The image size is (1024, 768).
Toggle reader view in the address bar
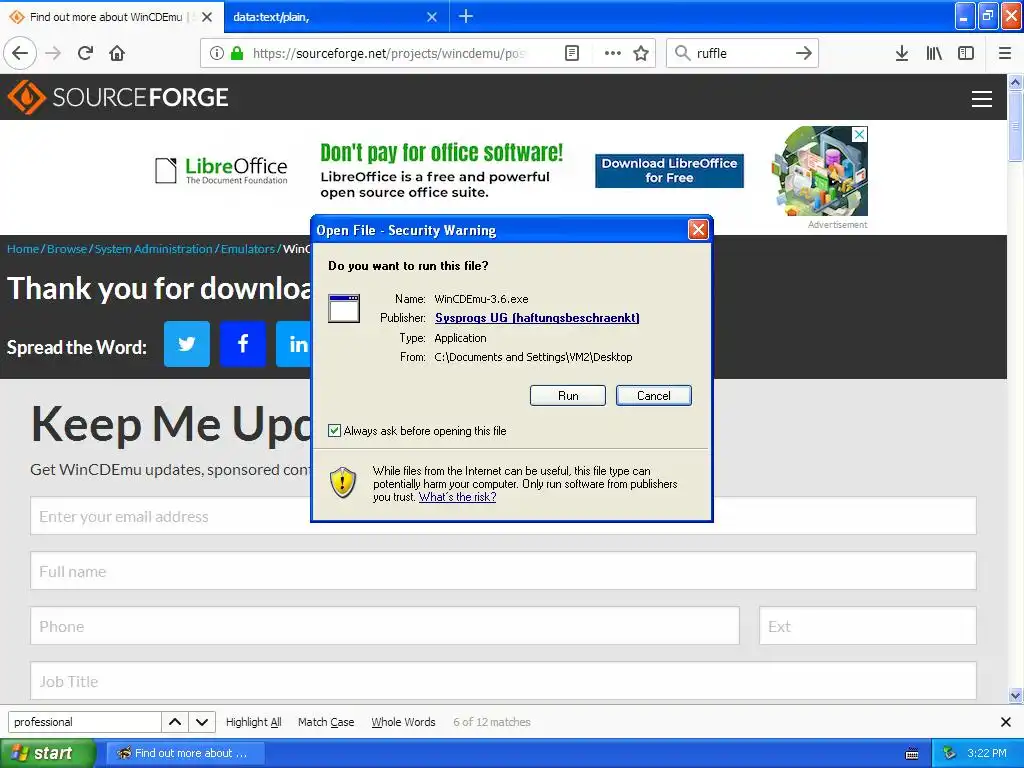point(572,54)
